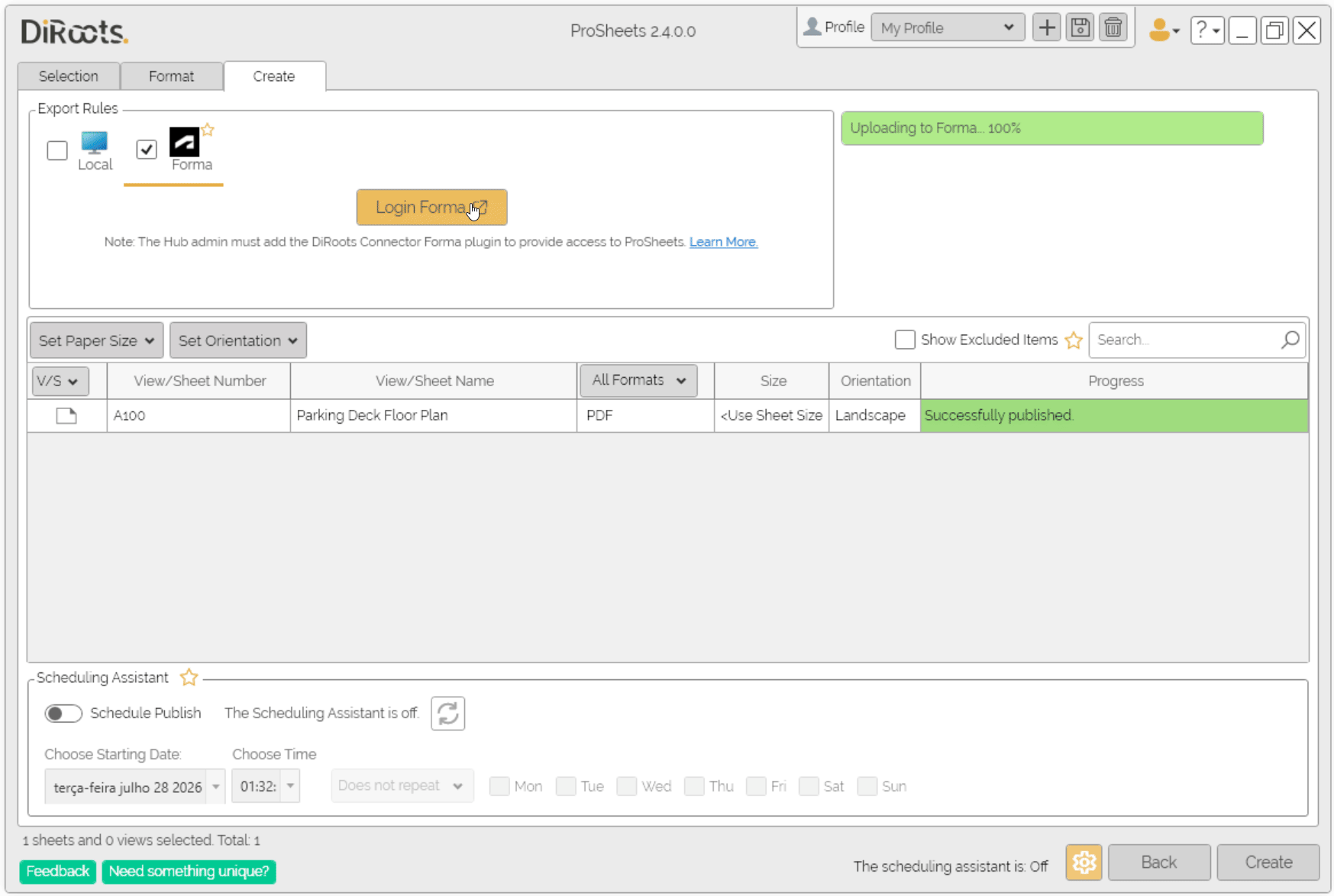Check Show Excluded Items

[905, 340]
